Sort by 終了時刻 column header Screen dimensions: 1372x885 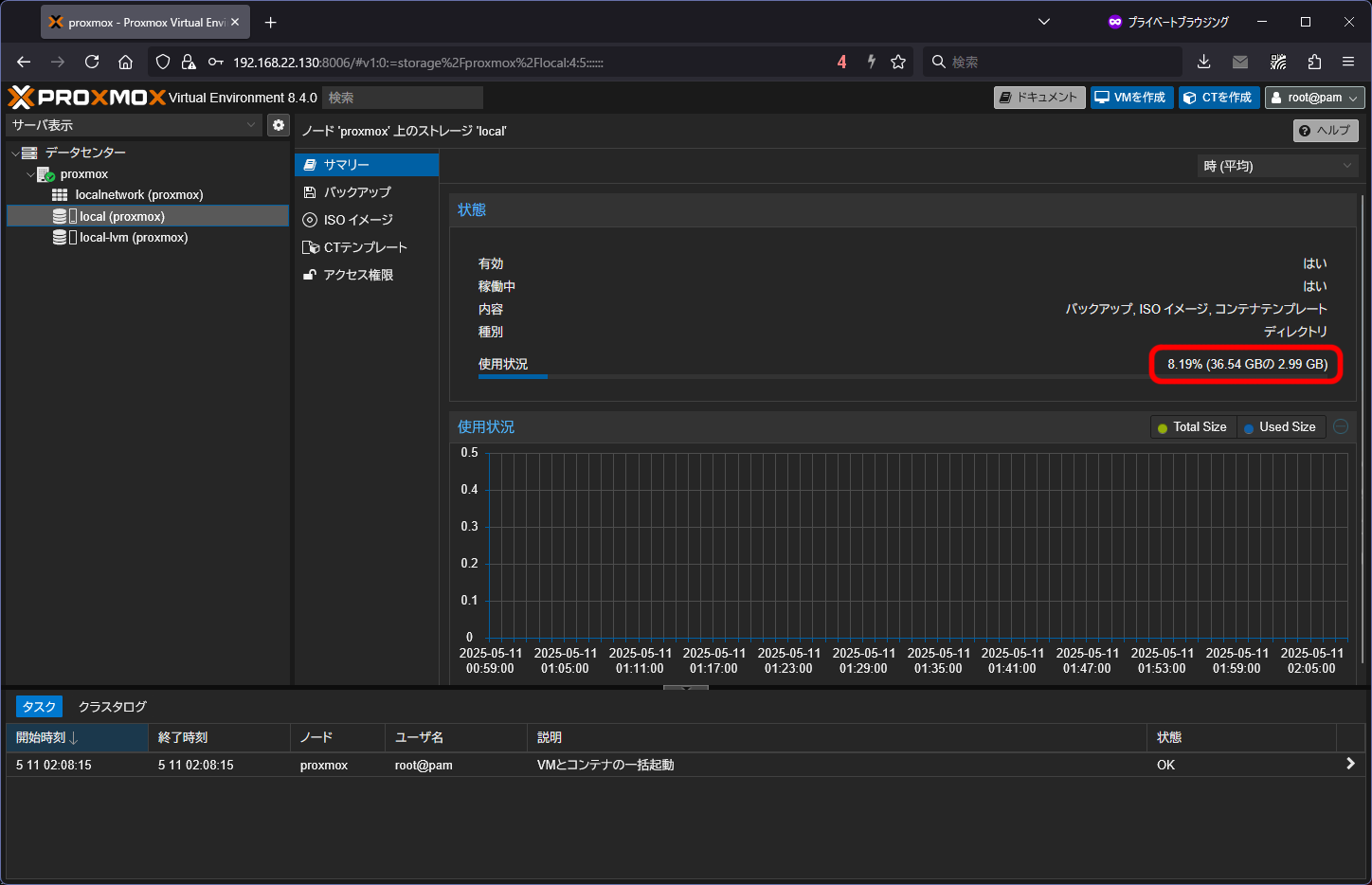point(220,737)
